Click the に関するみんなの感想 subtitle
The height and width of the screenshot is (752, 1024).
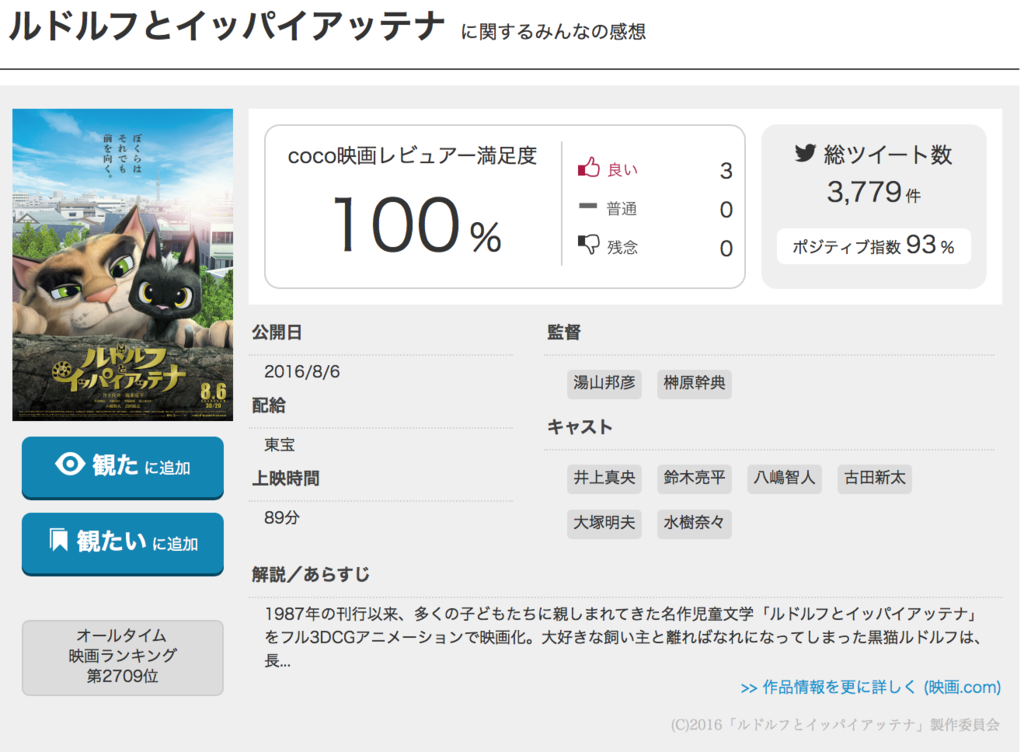(x=553, y=31)
